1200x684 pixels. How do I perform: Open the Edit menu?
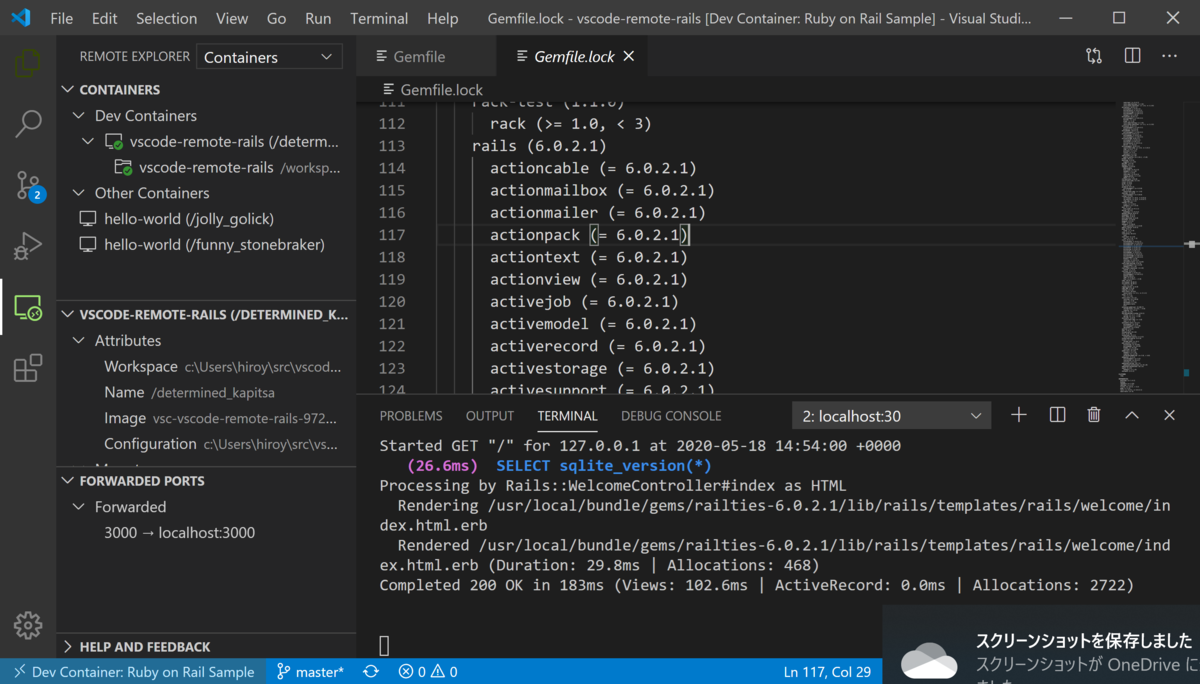(x=104, y=18)
